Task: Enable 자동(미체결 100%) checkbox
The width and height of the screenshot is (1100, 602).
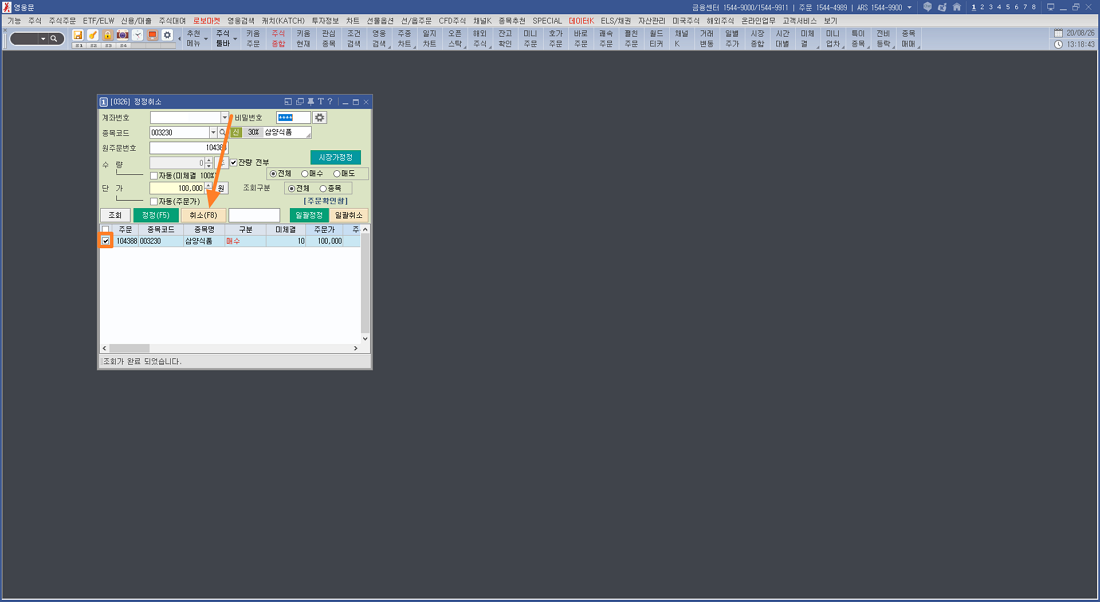Action: pyautogui.click(x=154, y=175)
